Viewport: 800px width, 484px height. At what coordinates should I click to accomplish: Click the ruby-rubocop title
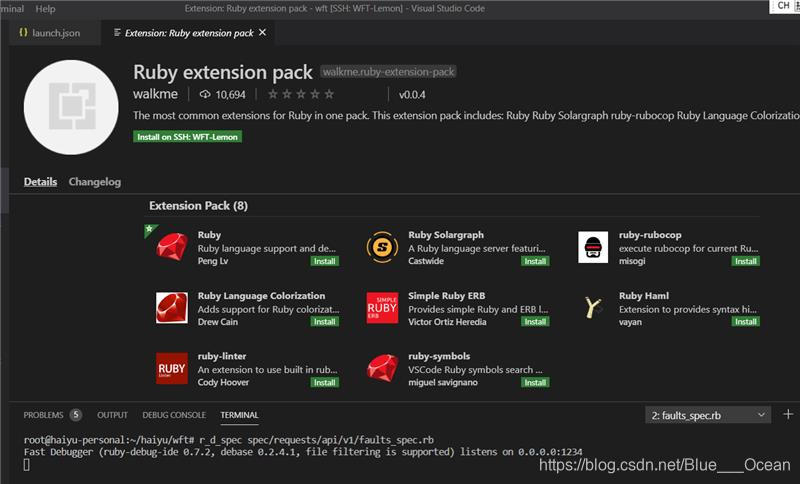tap(650, 235)
